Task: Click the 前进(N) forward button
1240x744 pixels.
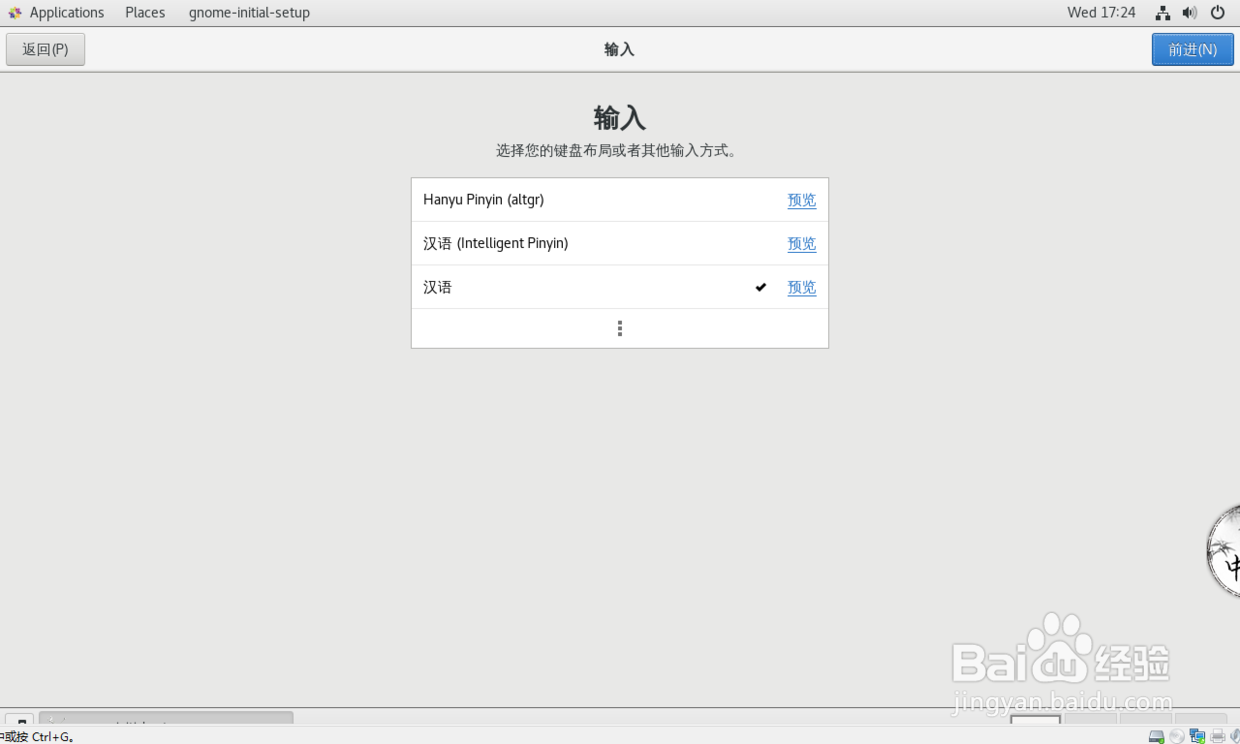Action: pyautogui.click(x=1192, y=48)
